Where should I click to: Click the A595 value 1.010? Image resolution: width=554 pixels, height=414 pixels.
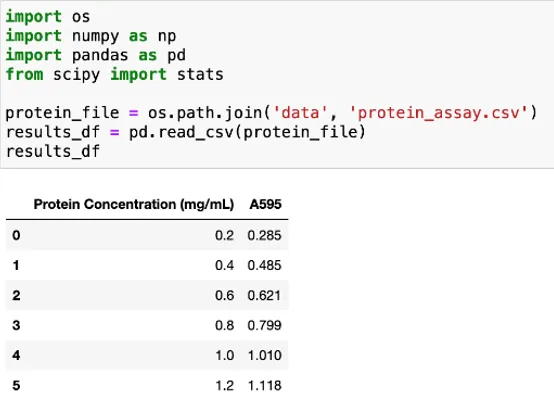(x=265, y=355)
